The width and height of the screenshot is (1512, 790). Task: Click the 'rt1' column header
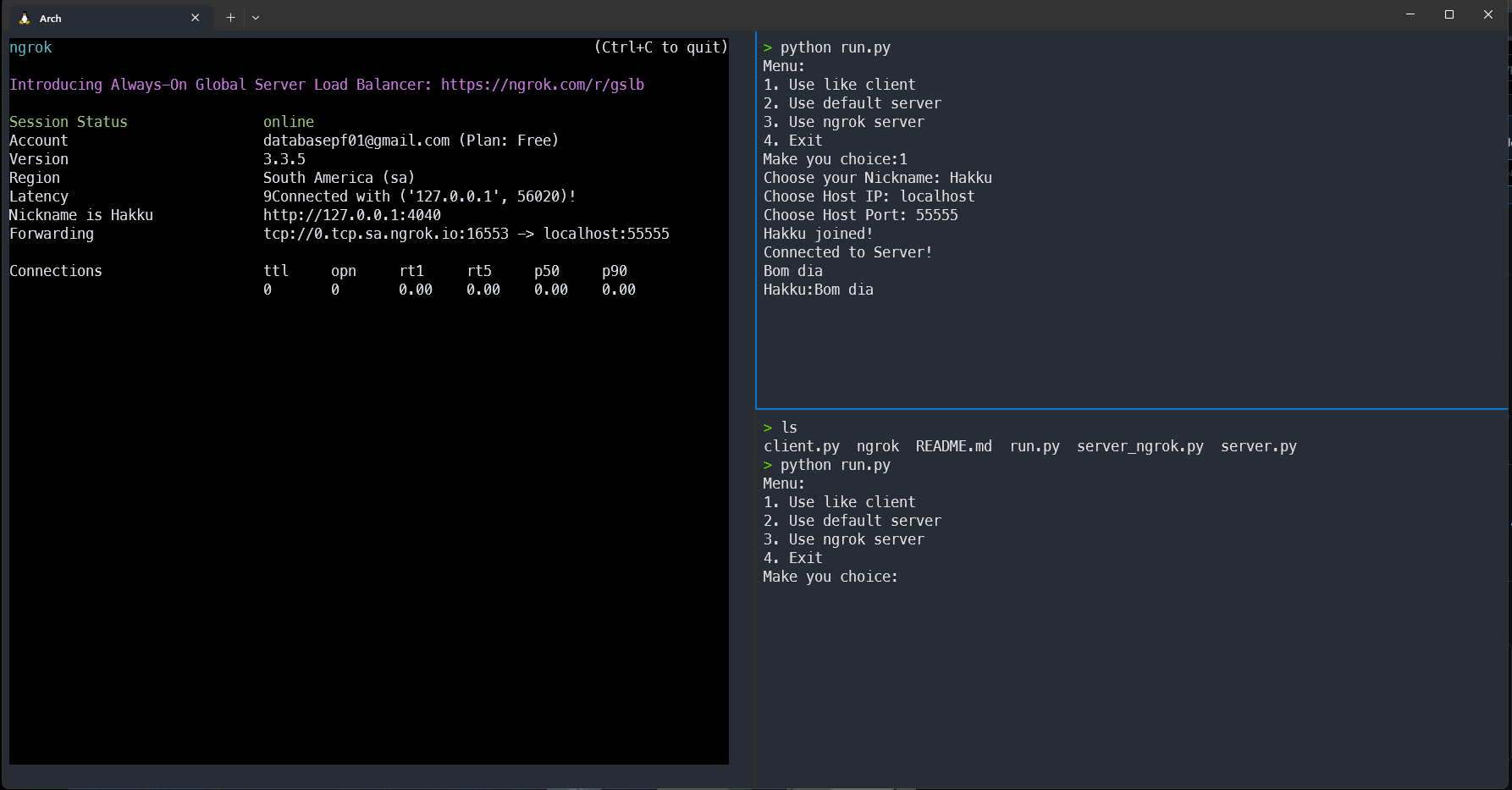pyautogui.click(x=411, y=271)
